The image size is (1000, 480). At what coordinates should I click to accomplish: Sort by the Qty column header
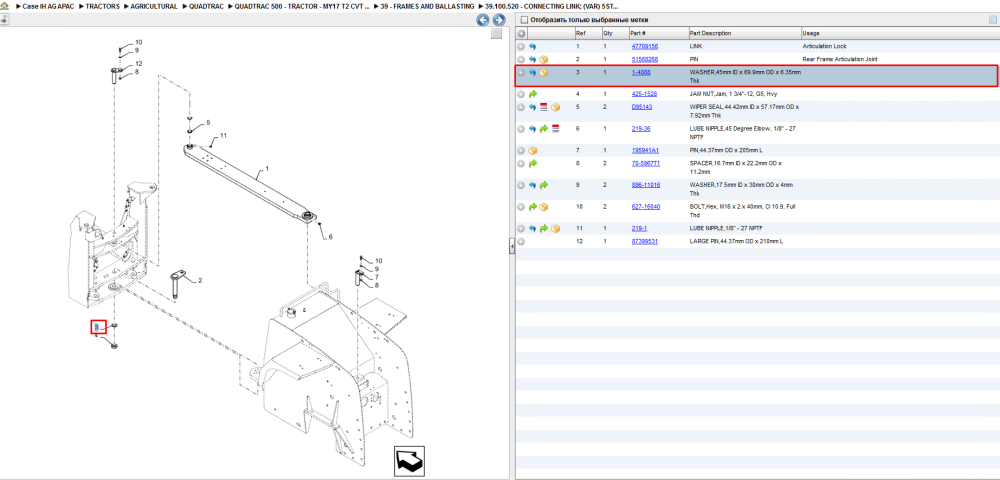[x=614, y=33]
